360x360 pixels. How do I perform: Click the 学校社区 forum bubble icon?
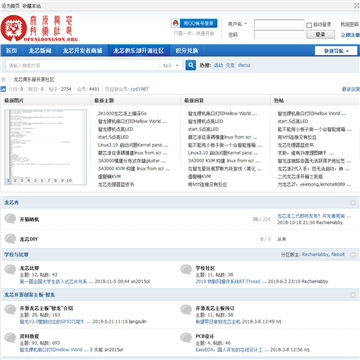click(x=186, y=270)
